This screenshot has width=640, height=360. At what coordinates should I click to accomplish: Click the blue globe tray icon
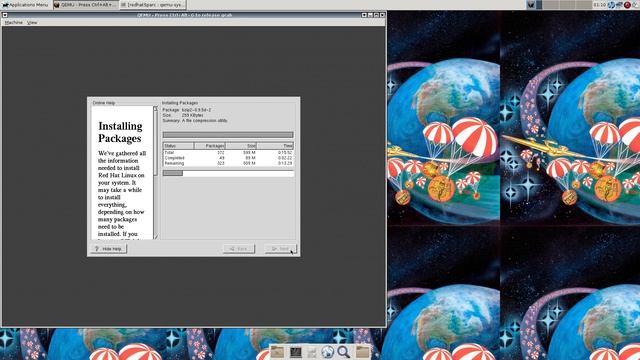(611, 5)
